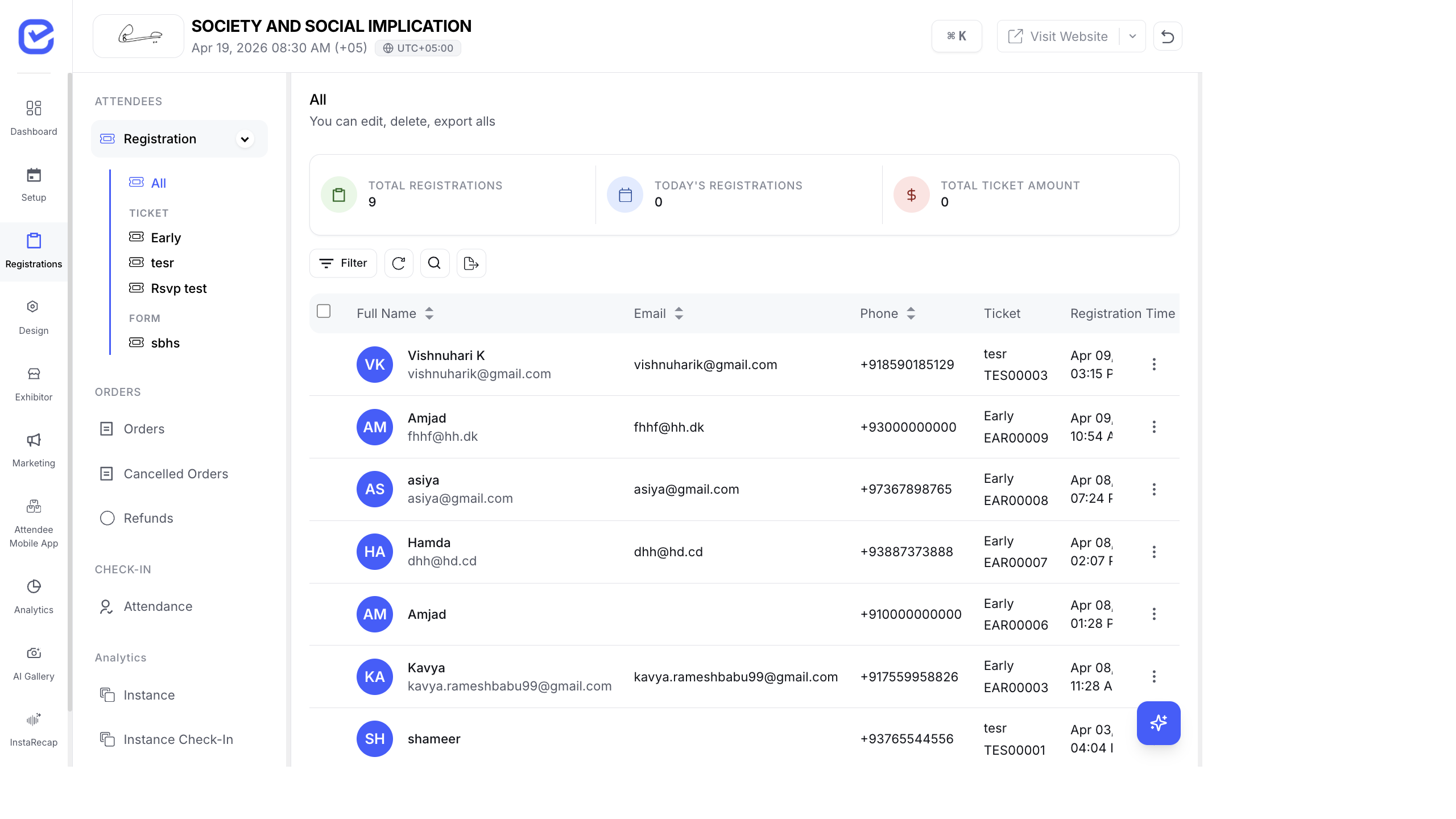Click Total Ticket Amount stat card
This screenshot has height=819, width=1456.
coord(1031,195)
